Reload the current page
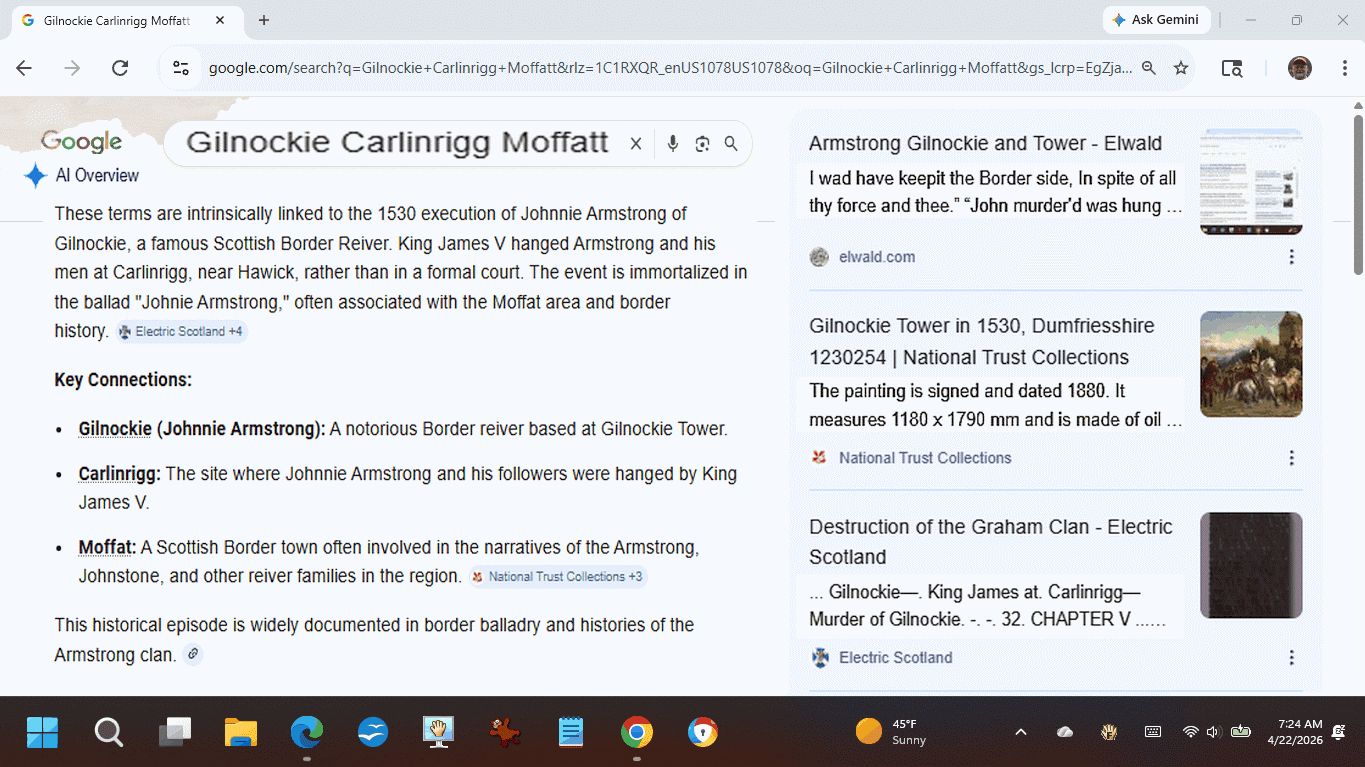1365x767 pixels. (x=120, y=68)
